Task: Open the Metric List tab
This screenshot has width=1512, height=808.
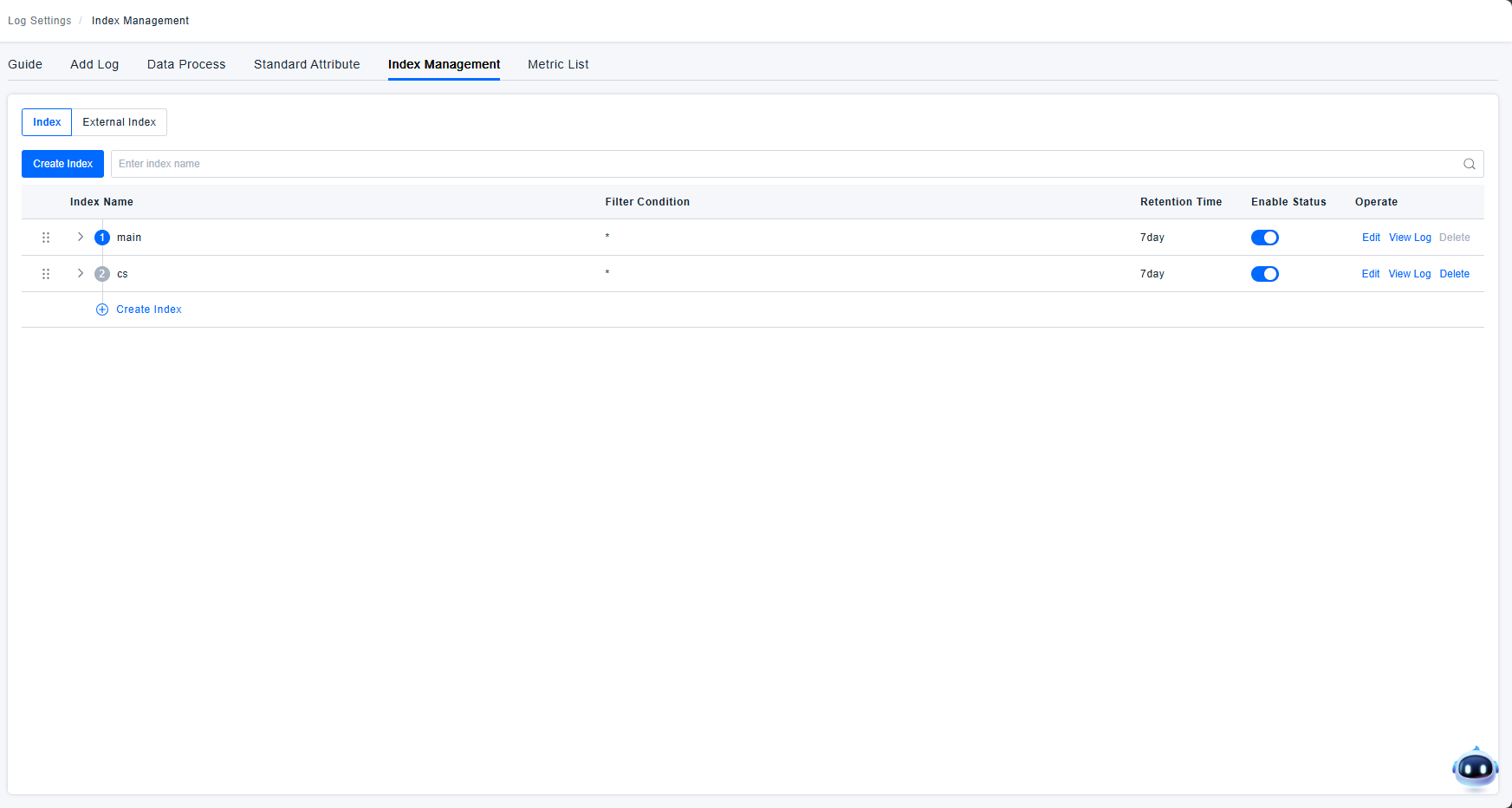Action: (558, 64)
